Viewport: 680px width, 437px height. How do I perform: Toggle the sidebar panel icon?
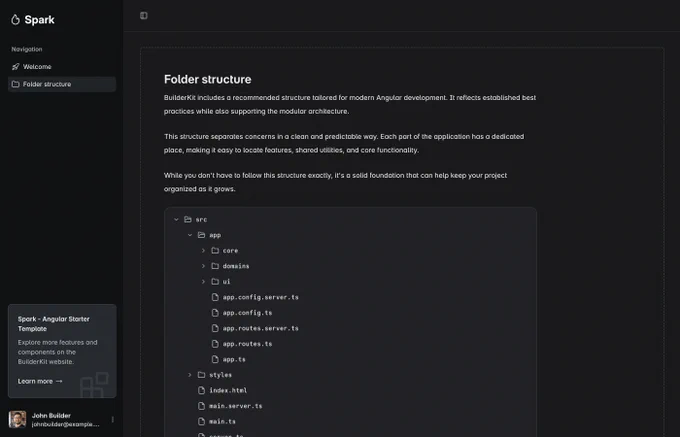(x=144, y=16)
